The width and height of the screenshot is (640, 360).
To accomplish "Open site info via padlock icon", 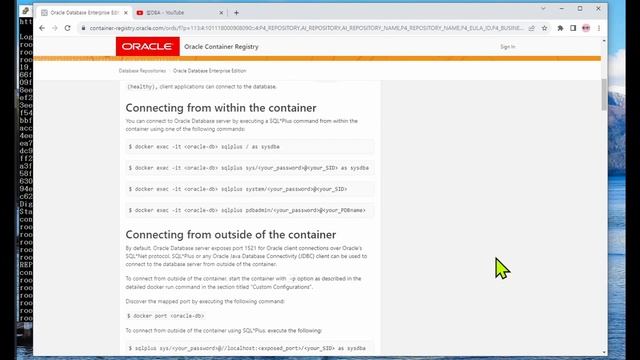I will (83, 28).
